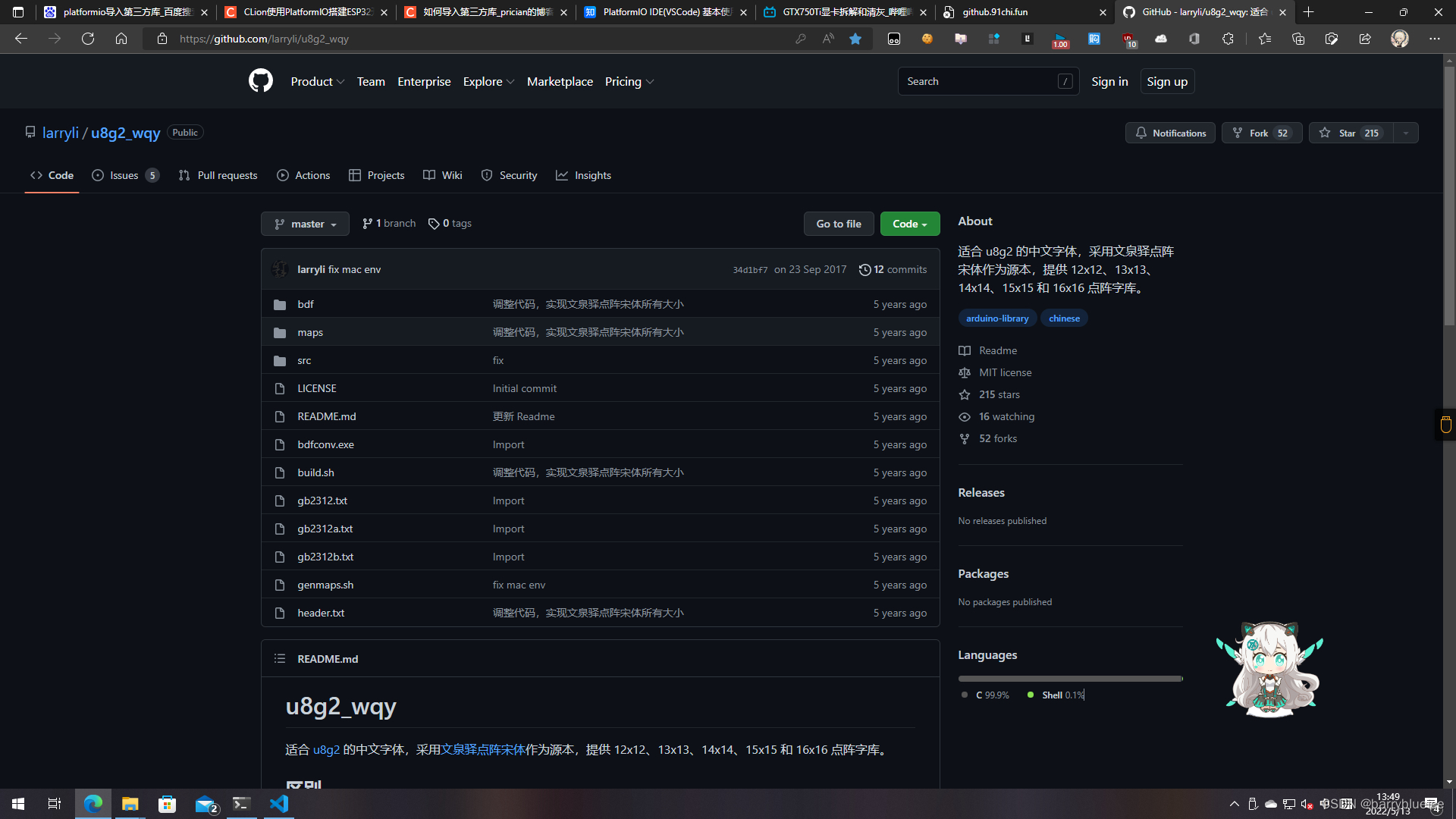Switch to the Projects tab
Screen dimensions: 1456x819
tap(376, 175)
